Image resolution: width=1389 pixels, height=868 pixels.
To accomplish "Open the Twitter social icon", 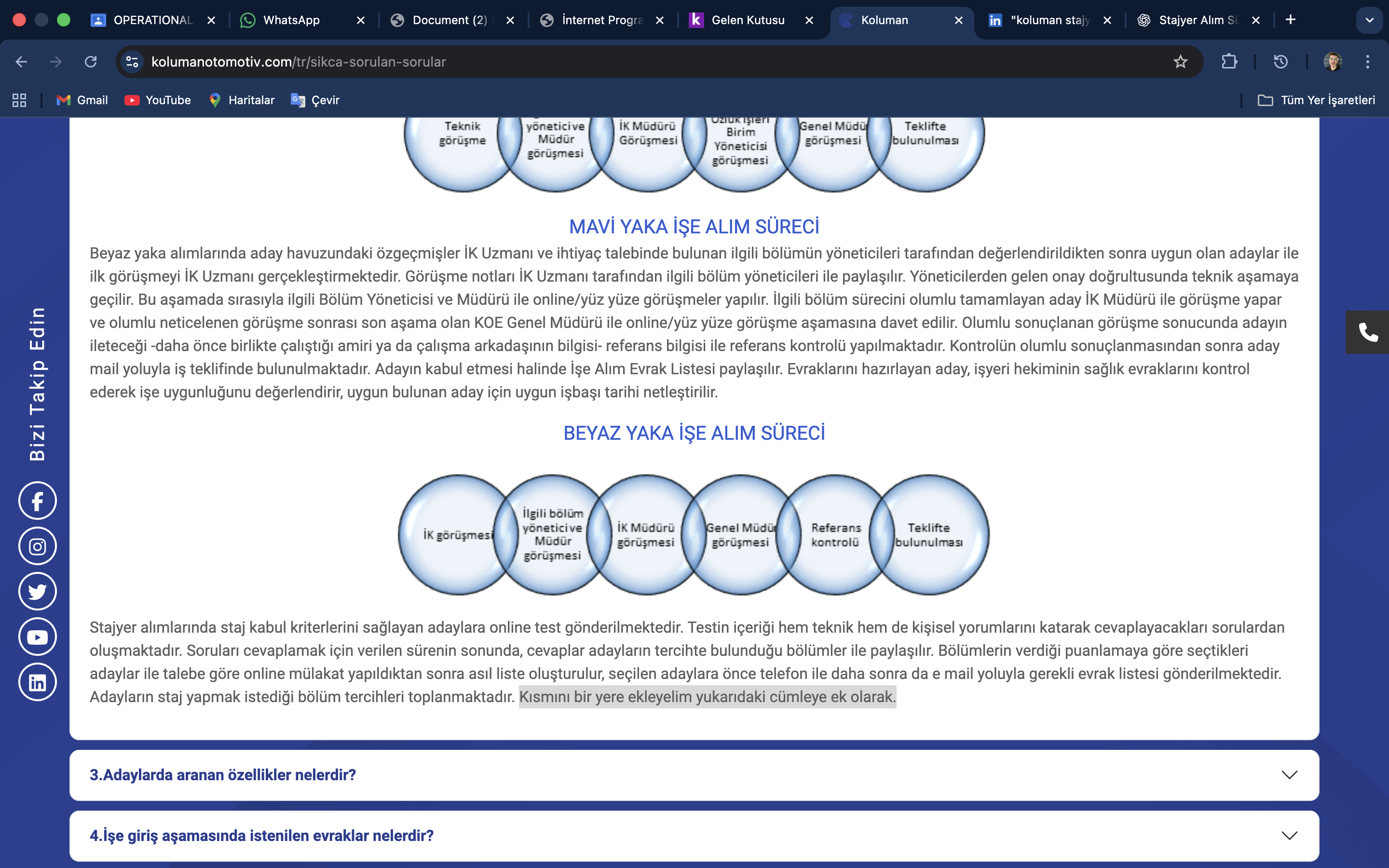I will [x=37, y=591].
